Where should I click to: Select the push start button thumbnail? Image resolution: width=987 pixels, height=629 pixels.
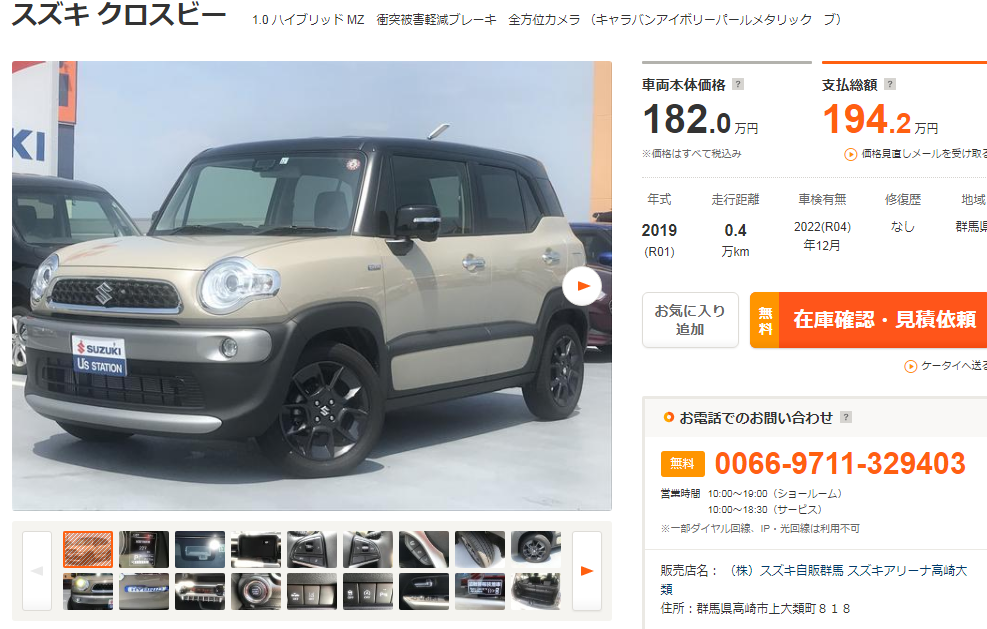click(x=256, y=591)
